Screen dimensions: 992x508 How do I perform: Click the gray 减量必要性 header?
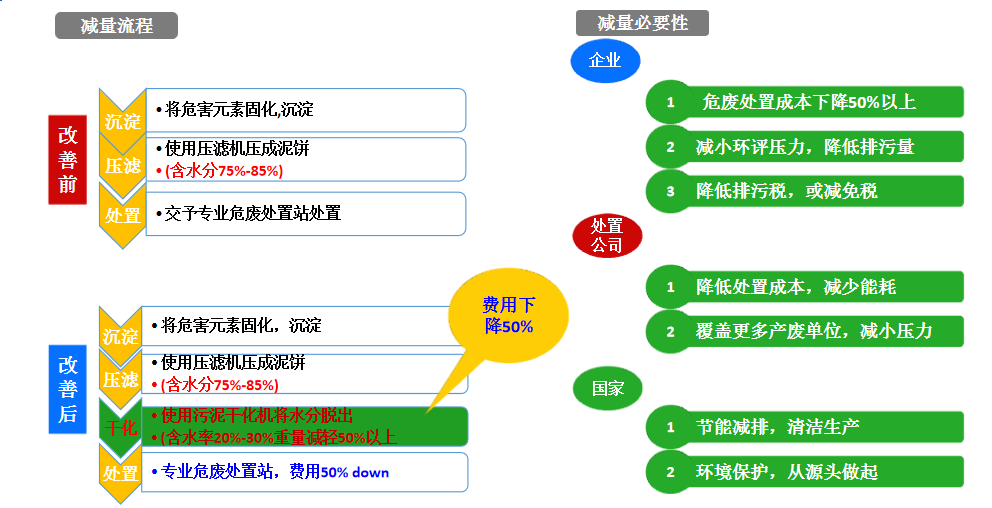(x=642, y=23)
